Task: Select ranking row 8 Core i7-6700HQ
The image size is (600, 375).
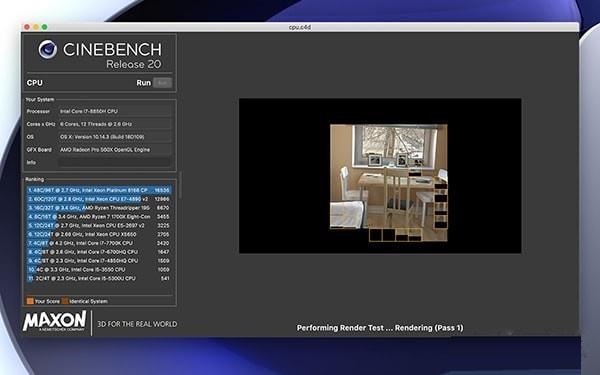Action: click(x=99, y=252)
